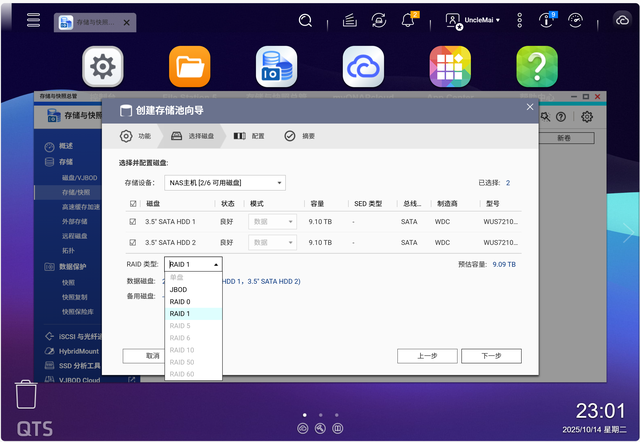Open the UncleMai user account dropdown

472,20
